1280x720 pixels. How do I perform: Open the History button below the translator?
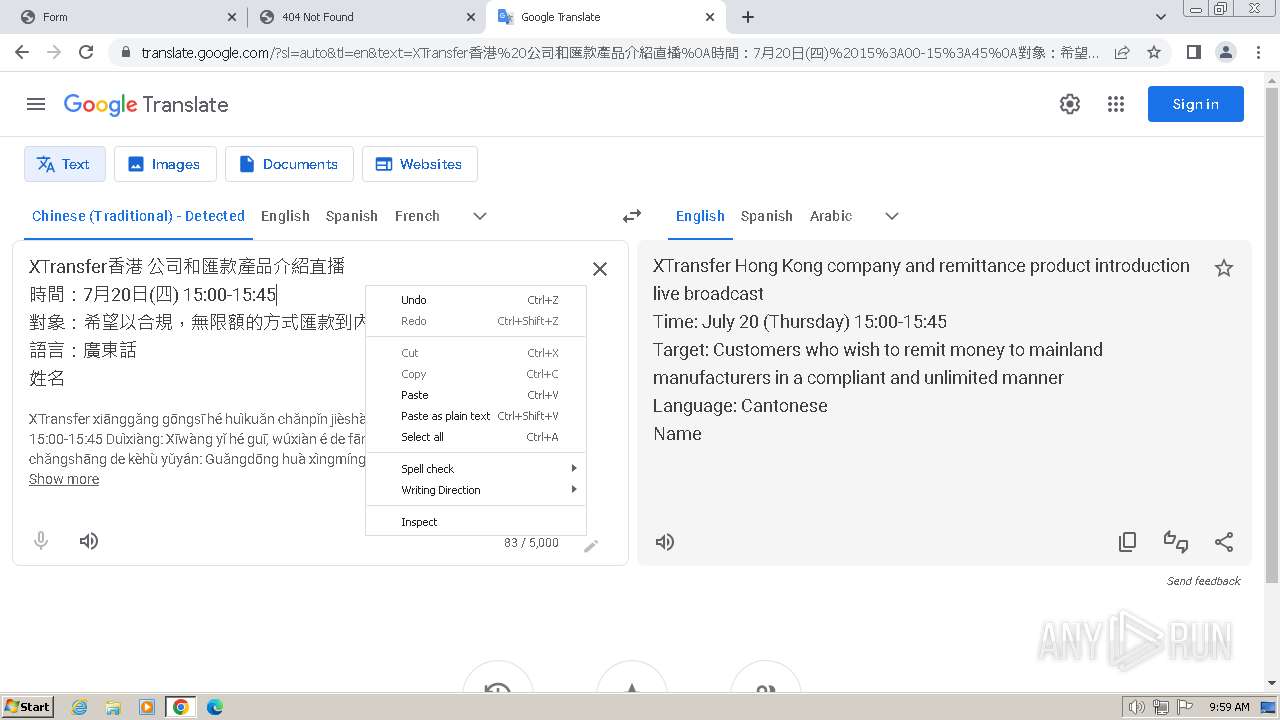[x=498, y=678]
